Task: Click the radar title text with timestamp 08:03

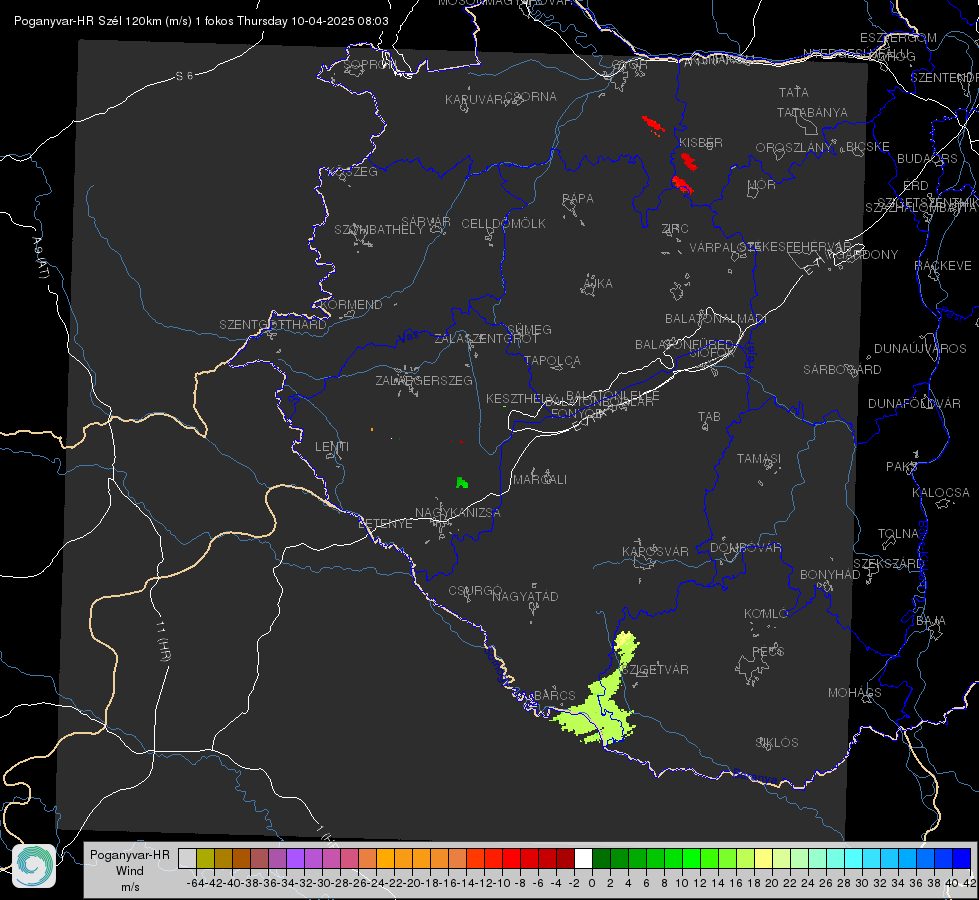Action: pos(201,21)
